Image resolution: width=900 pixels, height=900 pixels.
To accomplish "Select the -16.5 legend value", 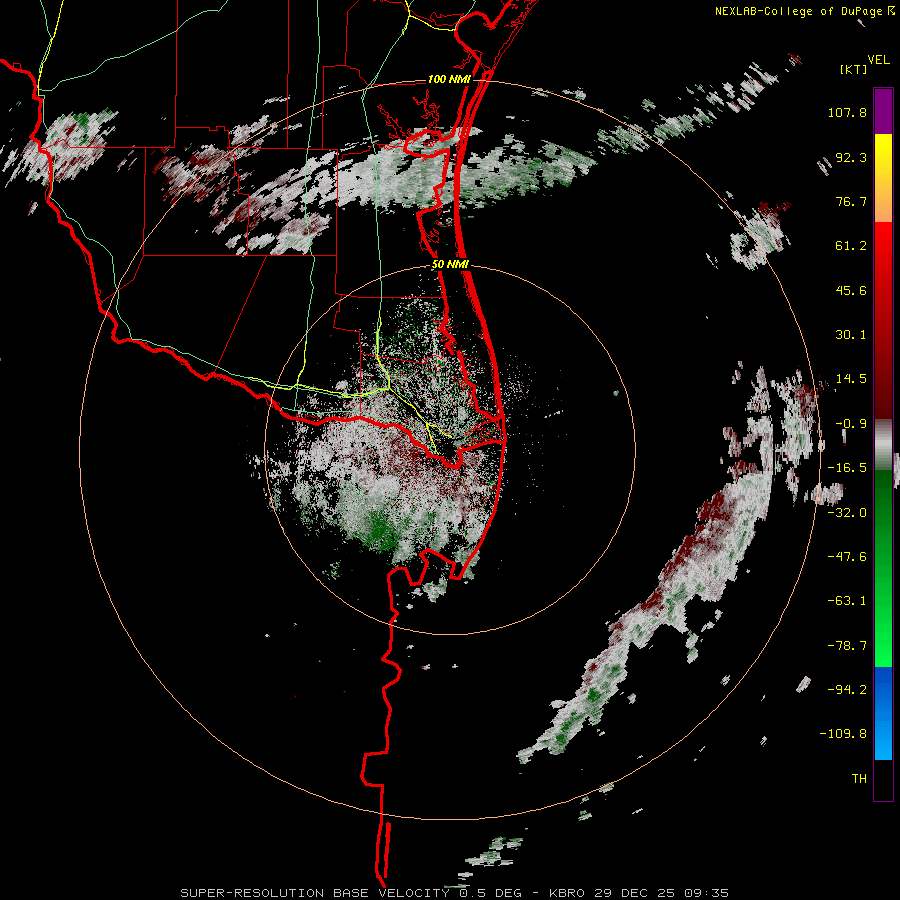I will click(847, 468).
